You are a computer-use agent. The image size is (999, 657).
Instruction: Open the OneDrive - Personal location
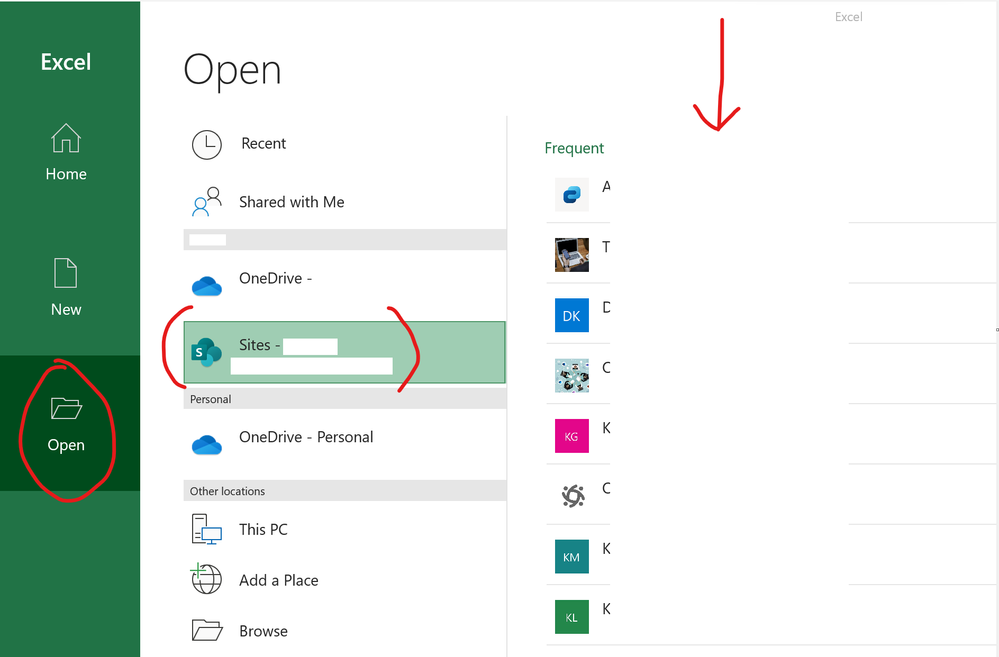345,442
